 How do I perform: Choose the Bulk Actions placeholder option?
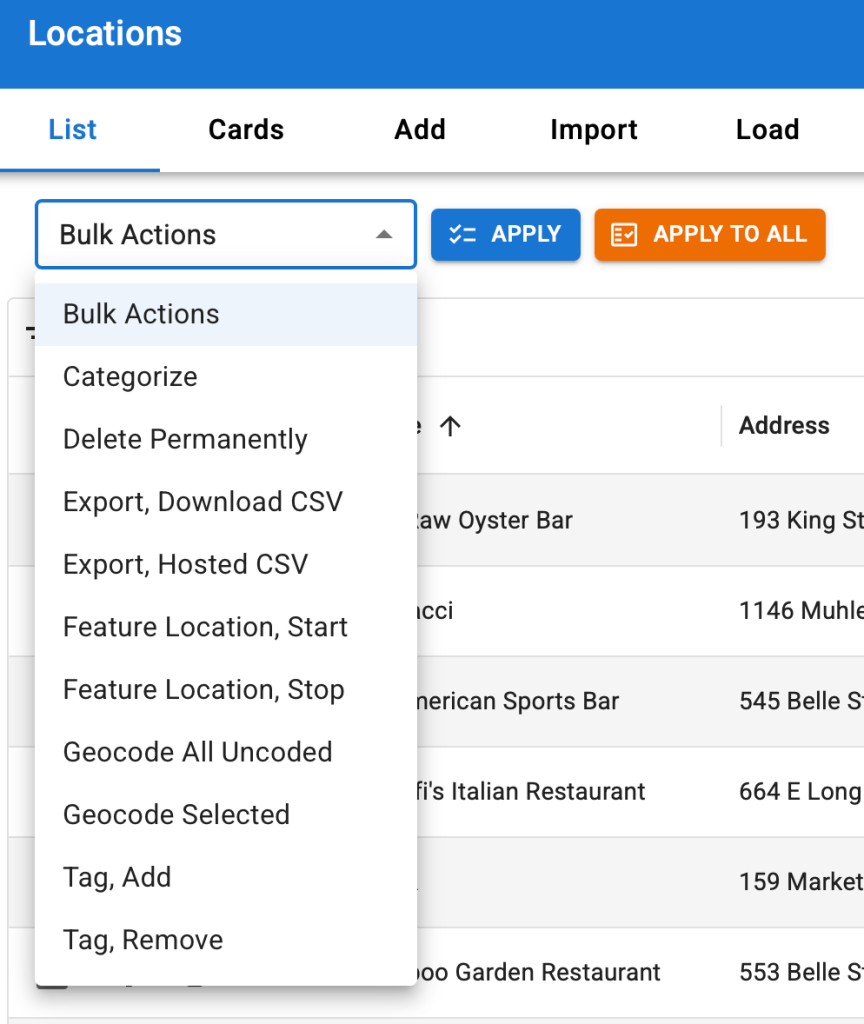(x=226, y=314)
